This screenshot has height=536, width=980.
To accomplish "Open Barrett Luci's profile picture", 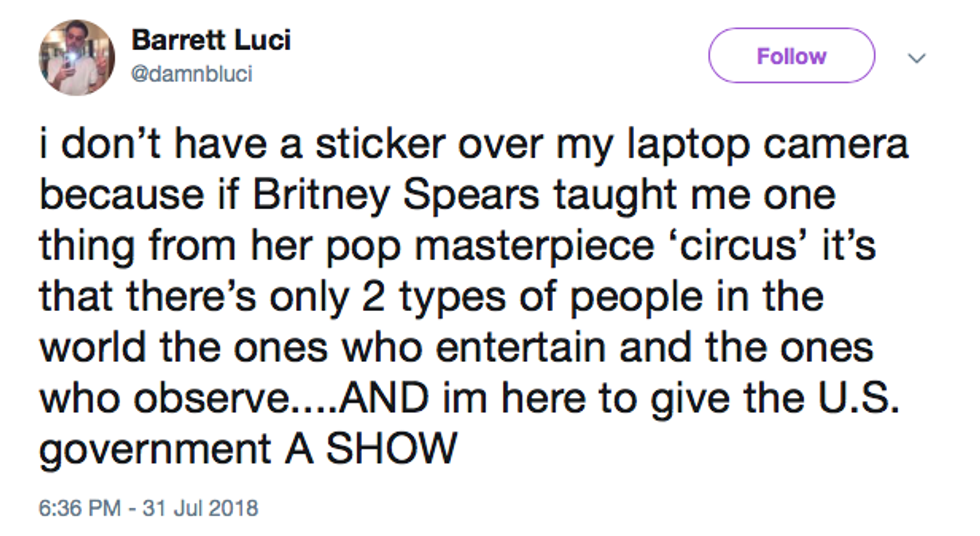I will [x=77, y=58].
